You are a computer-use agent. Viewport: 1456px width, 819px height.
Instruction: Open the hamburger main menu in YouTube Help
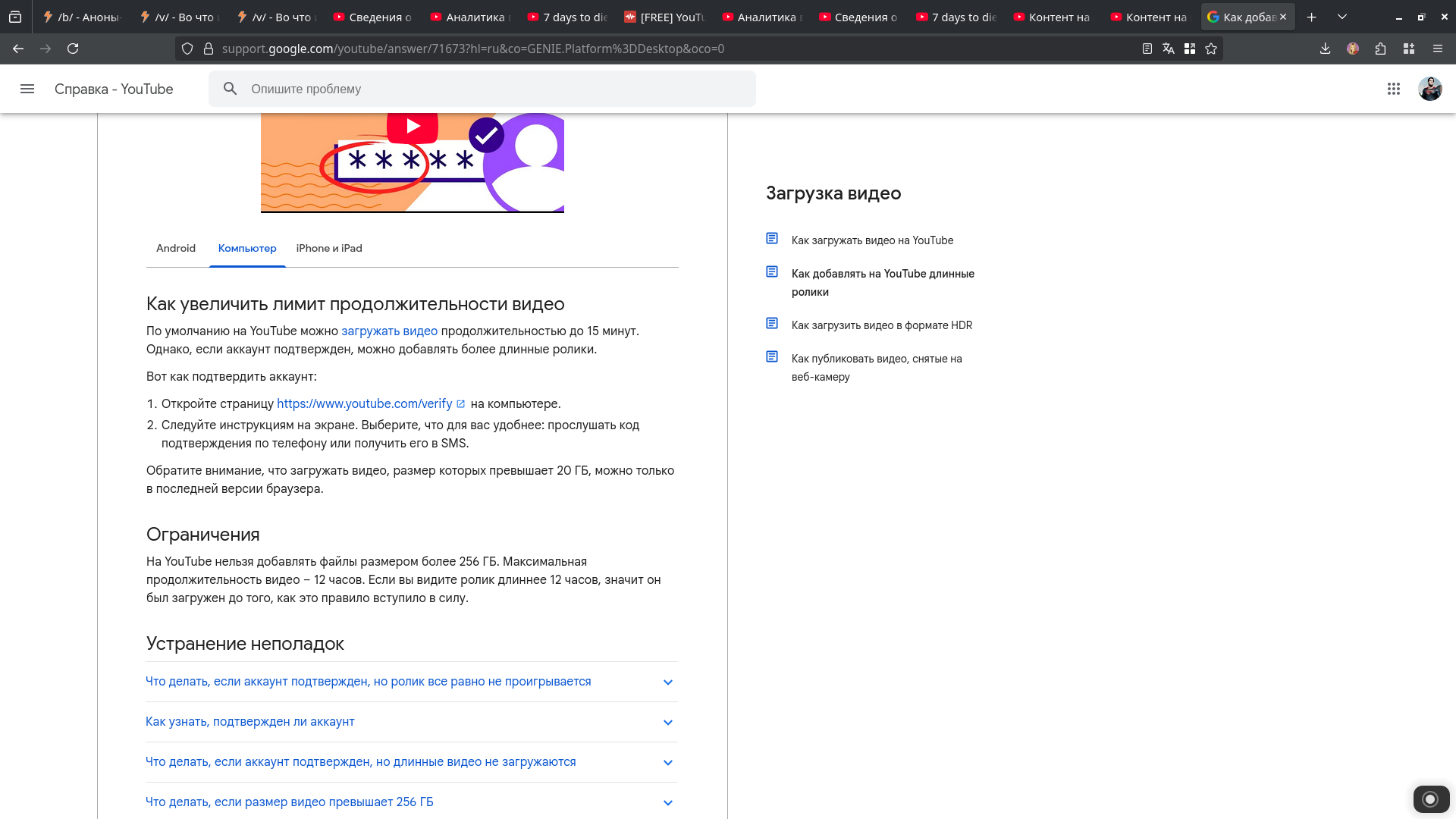click(27, 89)
